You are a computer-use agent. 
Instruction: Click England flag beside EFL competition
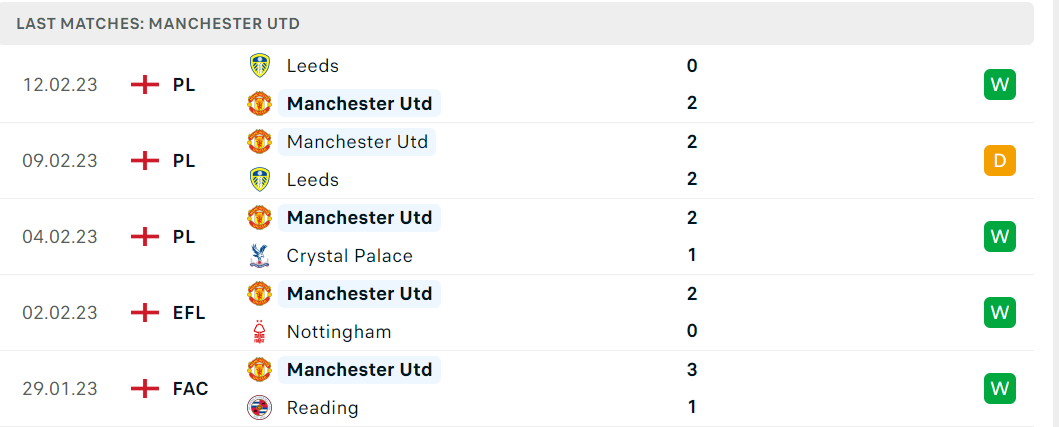click(145, 313)
